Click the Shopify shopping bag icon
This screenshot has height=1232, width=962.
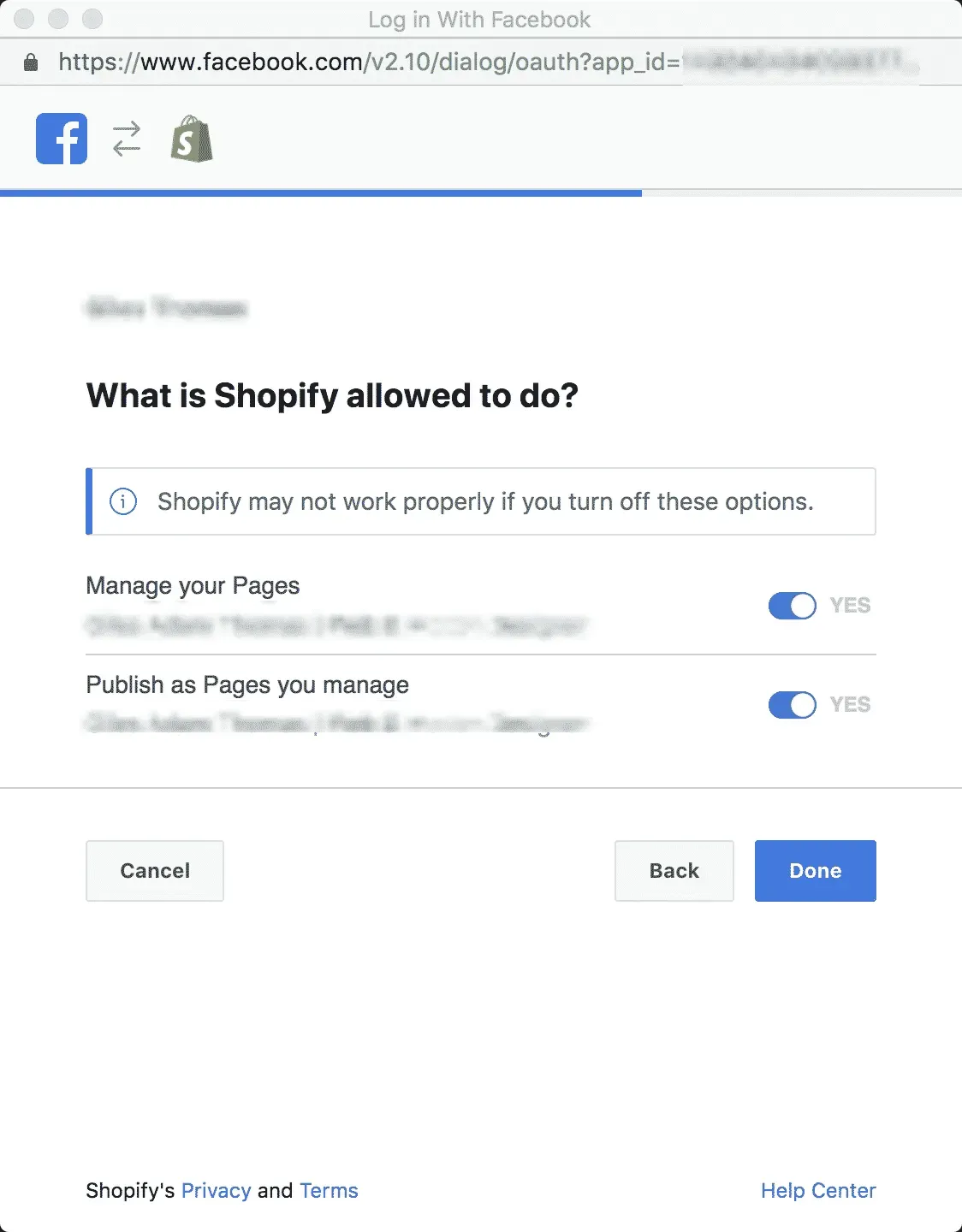tap(192, 139)
